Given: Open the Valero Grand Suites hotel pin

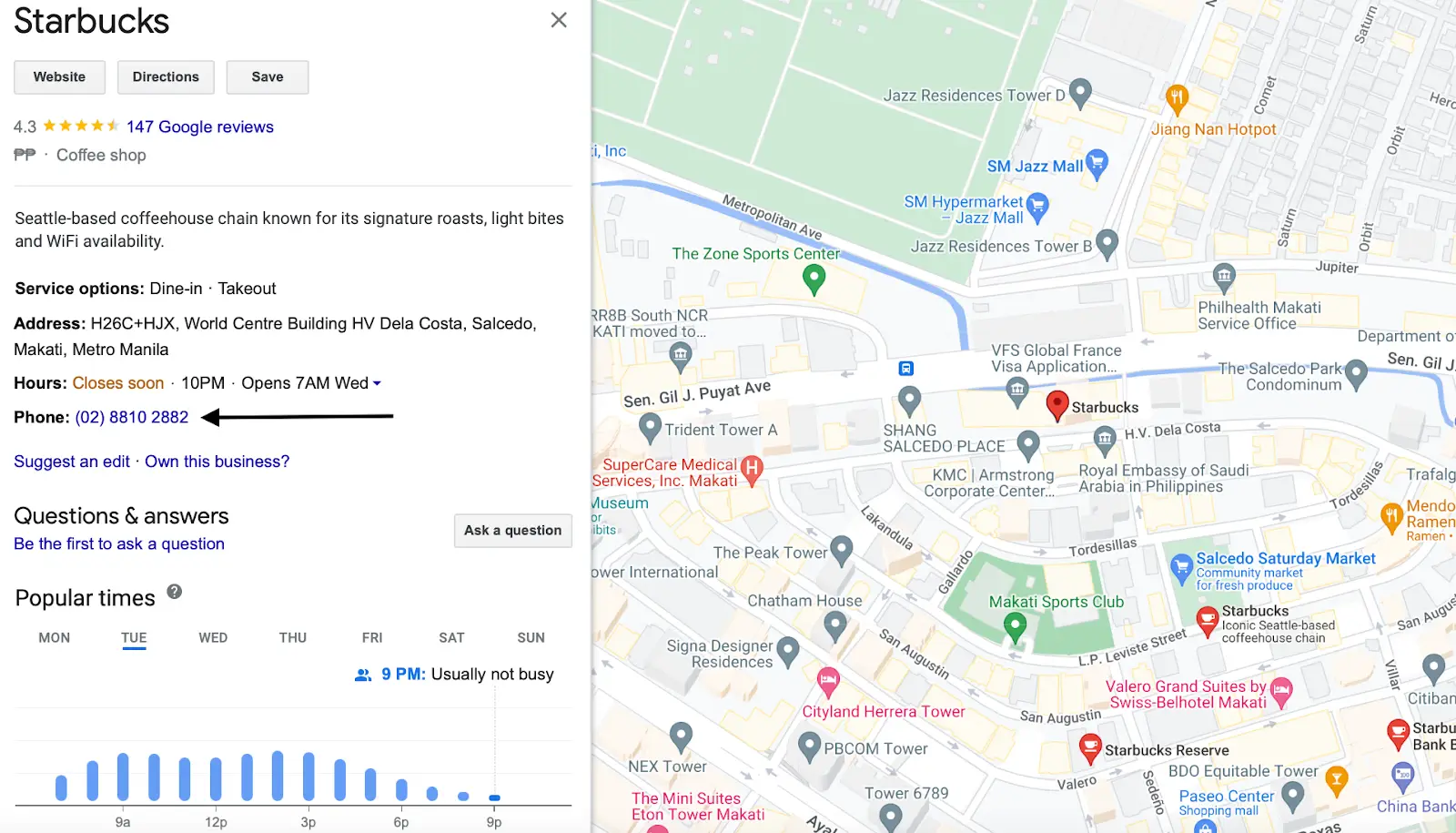Looking at the screenshot, I should [1281, 692].
